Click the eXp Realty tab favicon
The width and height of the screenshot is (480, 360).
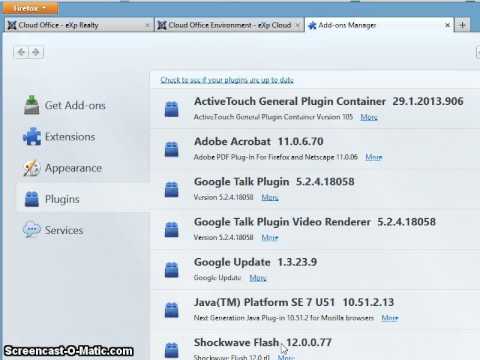point(12,25)
